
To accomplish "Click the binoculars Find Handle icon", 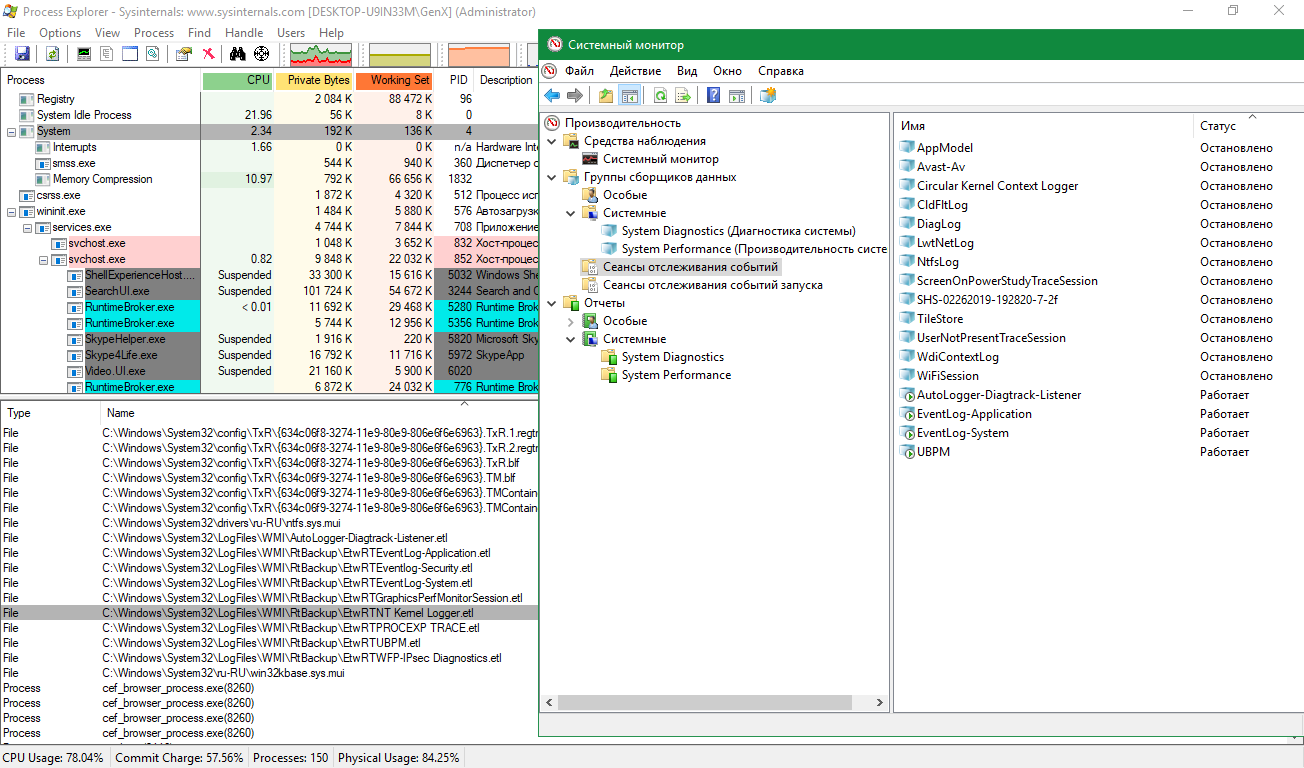I will 238,54.
